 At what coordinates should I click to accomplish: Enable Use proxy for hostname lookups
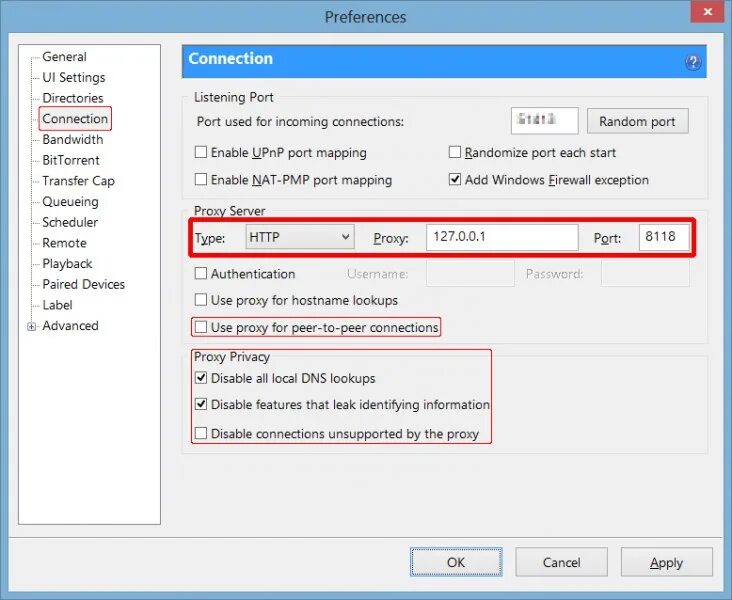point(201,299)
